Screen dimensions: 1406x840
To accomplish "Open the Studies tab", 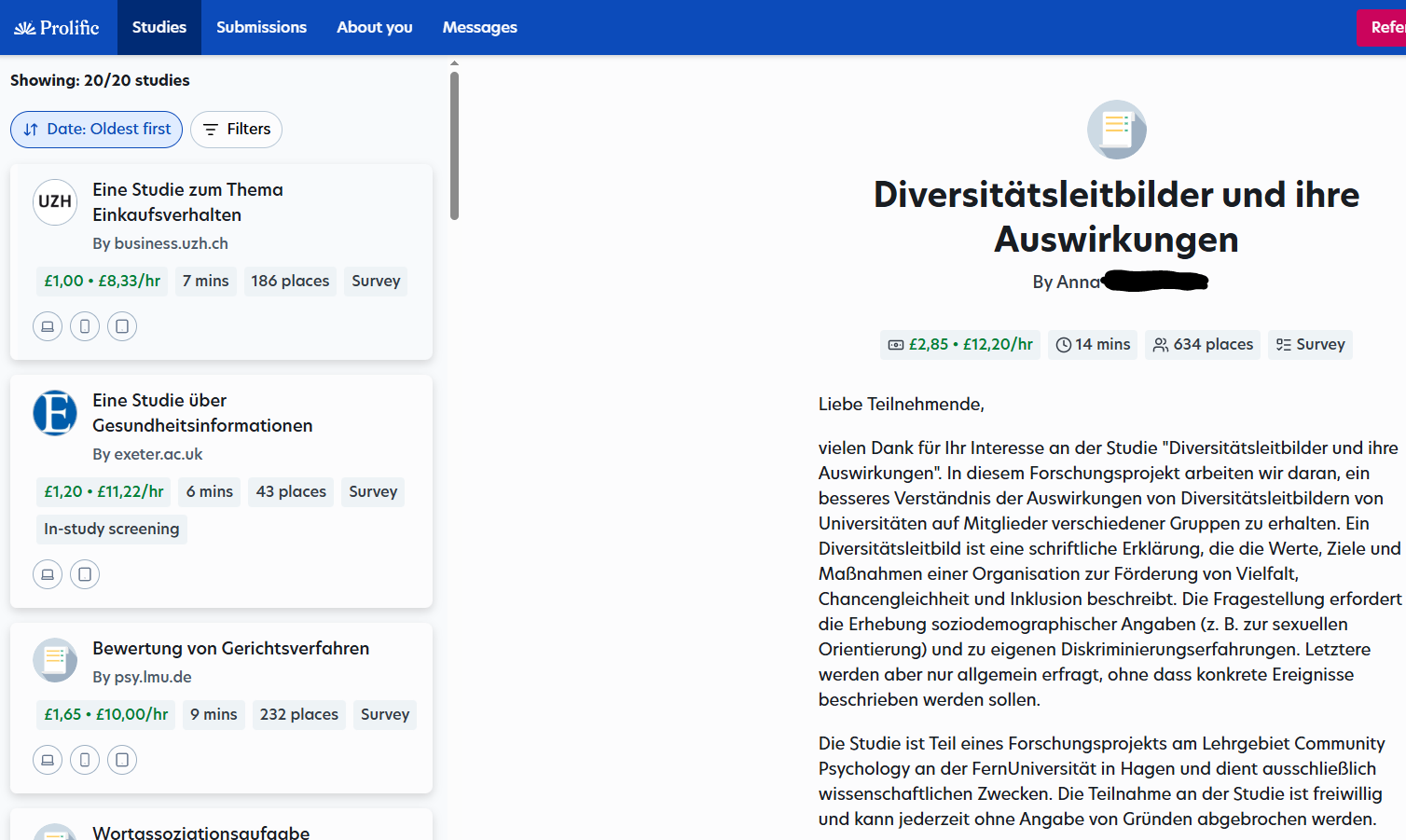I will (159, 28).
